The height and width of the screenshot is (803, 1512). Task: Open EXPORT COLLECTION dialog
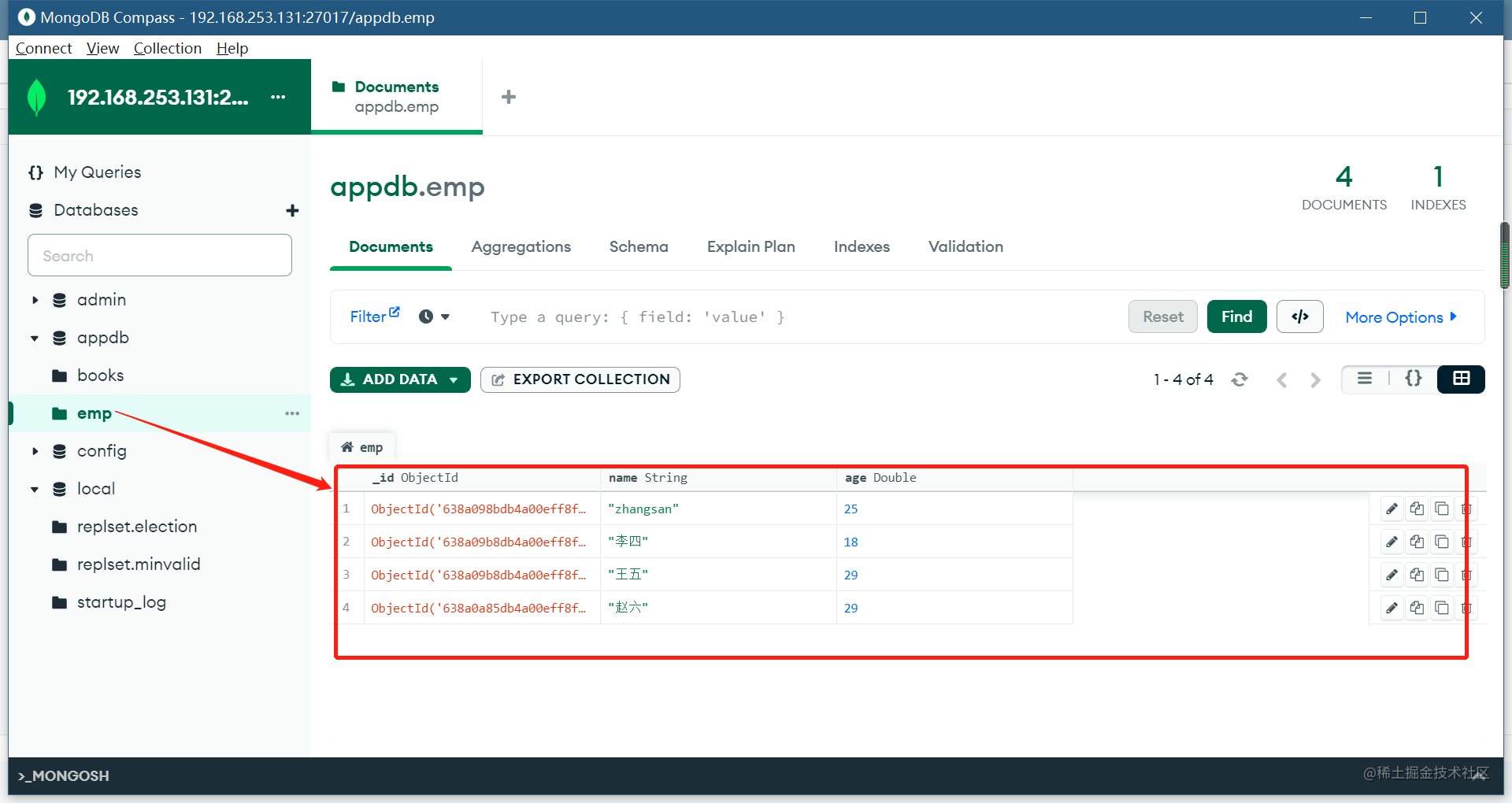[580, 379]
